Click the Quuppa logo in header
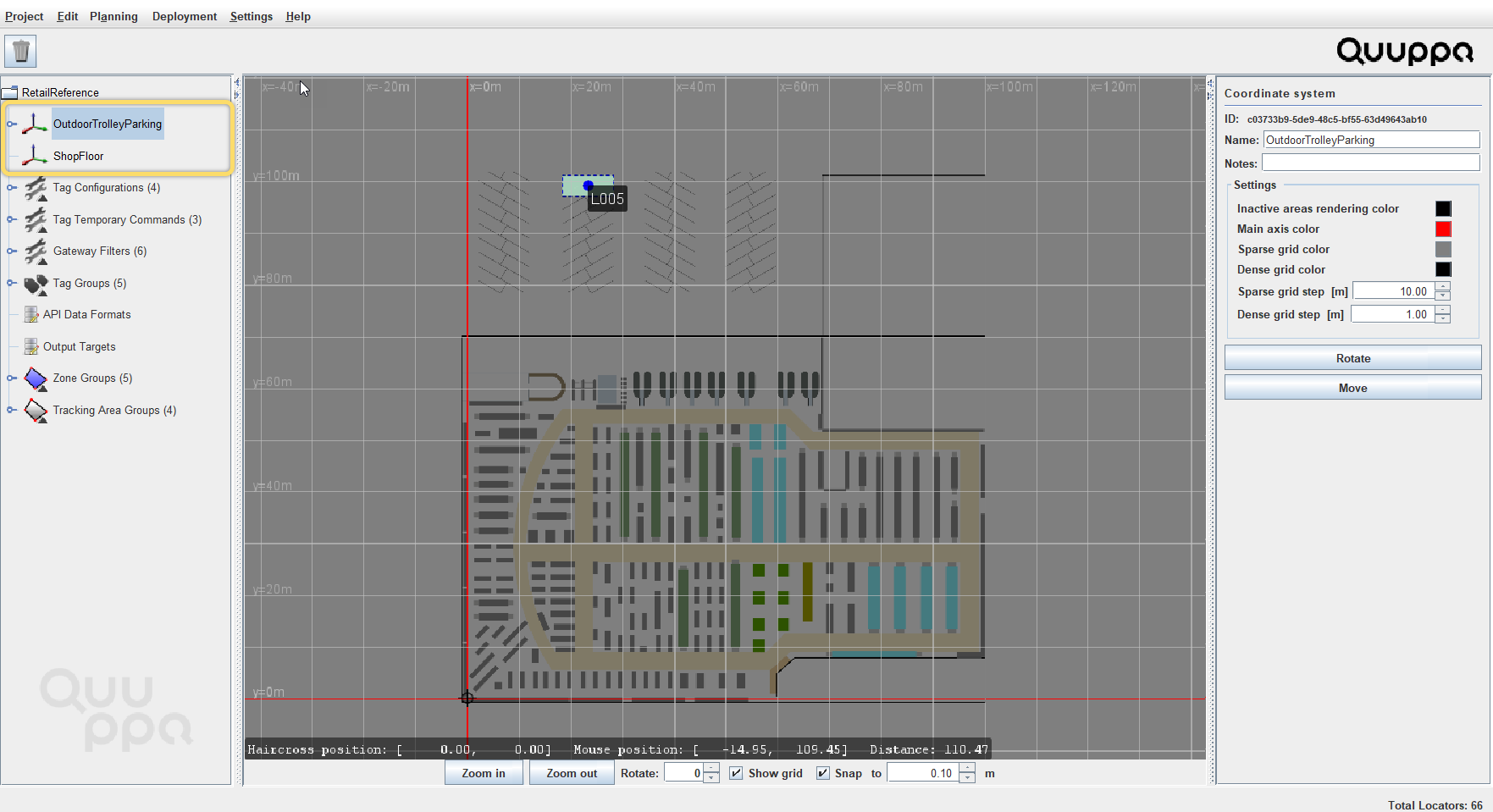1493x812 pixels. (1405, 52)
